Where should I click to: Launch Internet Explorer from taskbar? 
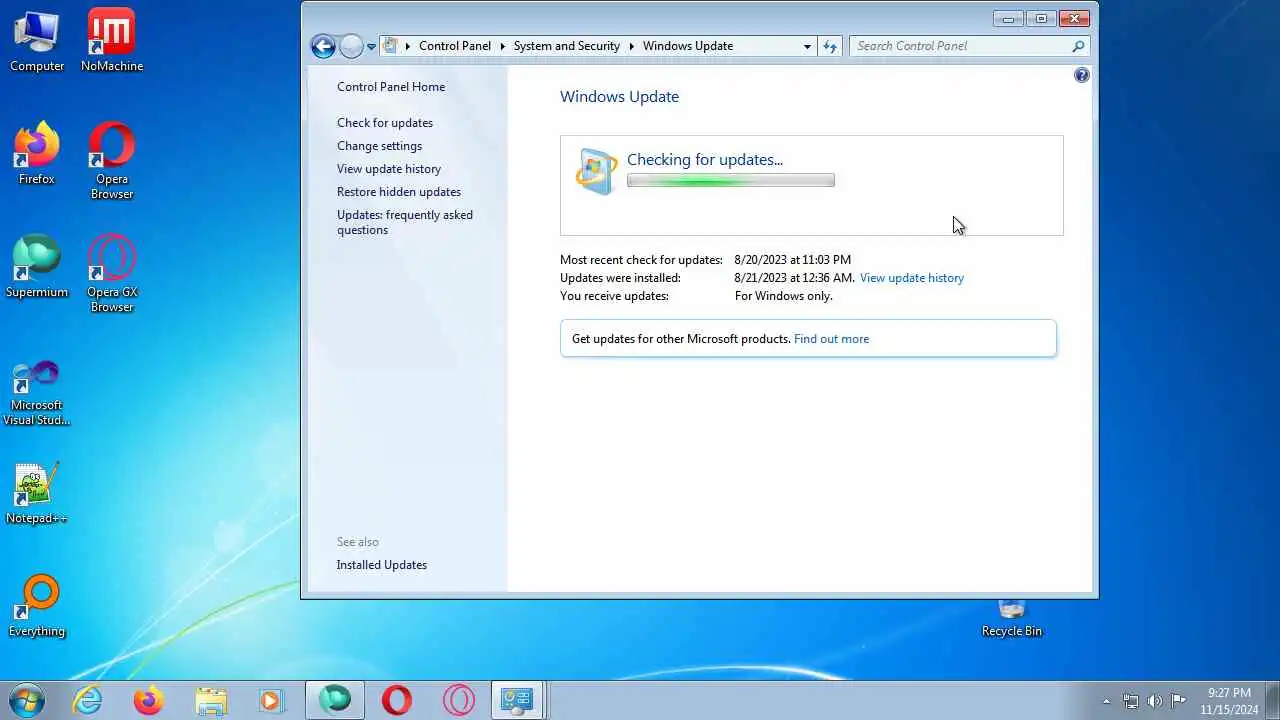coord(88,700)
